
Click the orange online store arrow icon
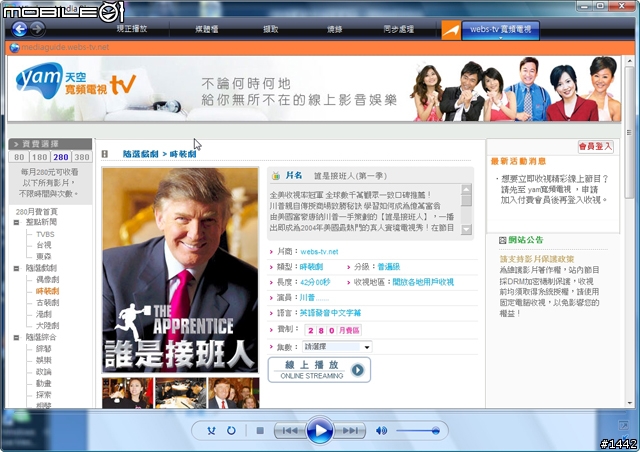point(451,30)
